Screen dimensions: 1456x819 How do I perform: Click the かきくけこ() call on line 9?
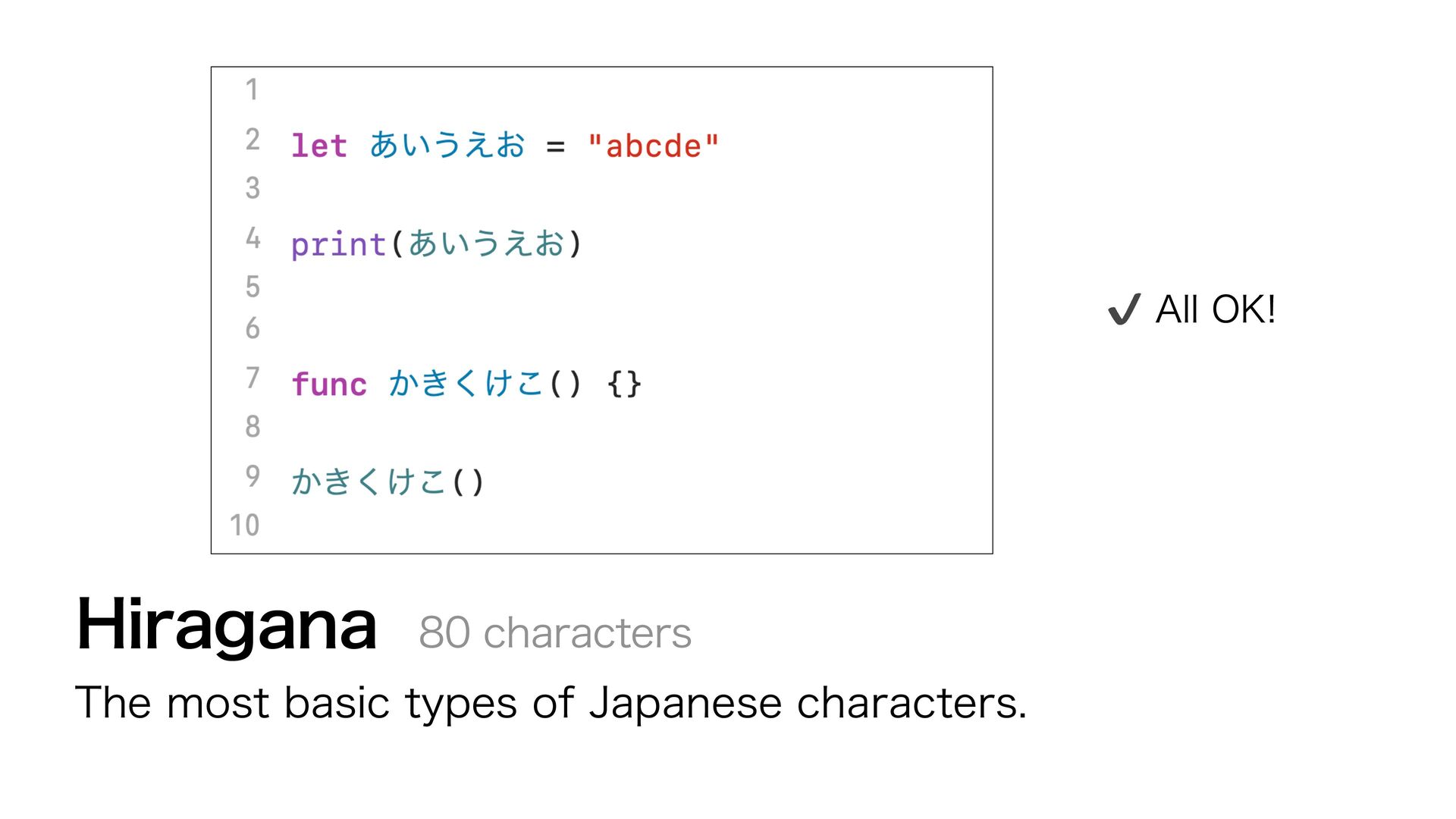[388, 482]
